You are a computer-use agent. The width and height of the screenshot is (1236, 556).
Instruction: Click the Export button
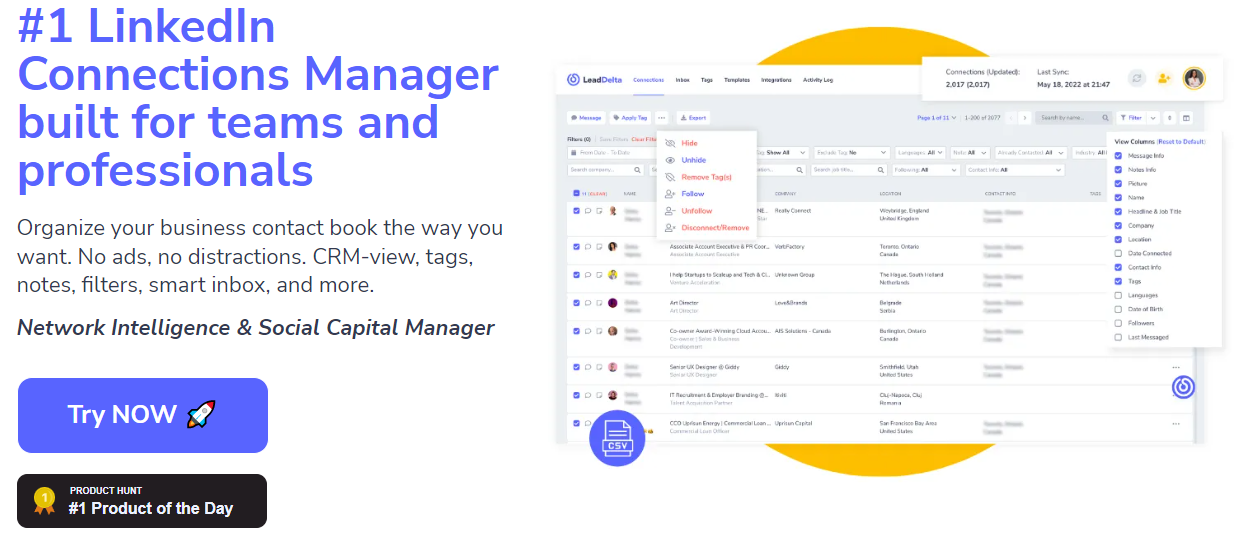694,118
